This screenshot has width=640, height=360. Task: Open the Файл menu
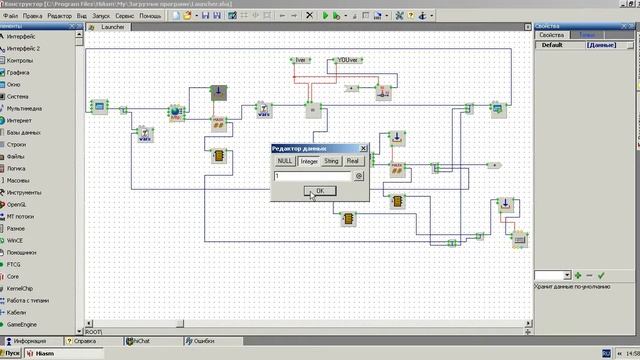[x=10, y=16]
